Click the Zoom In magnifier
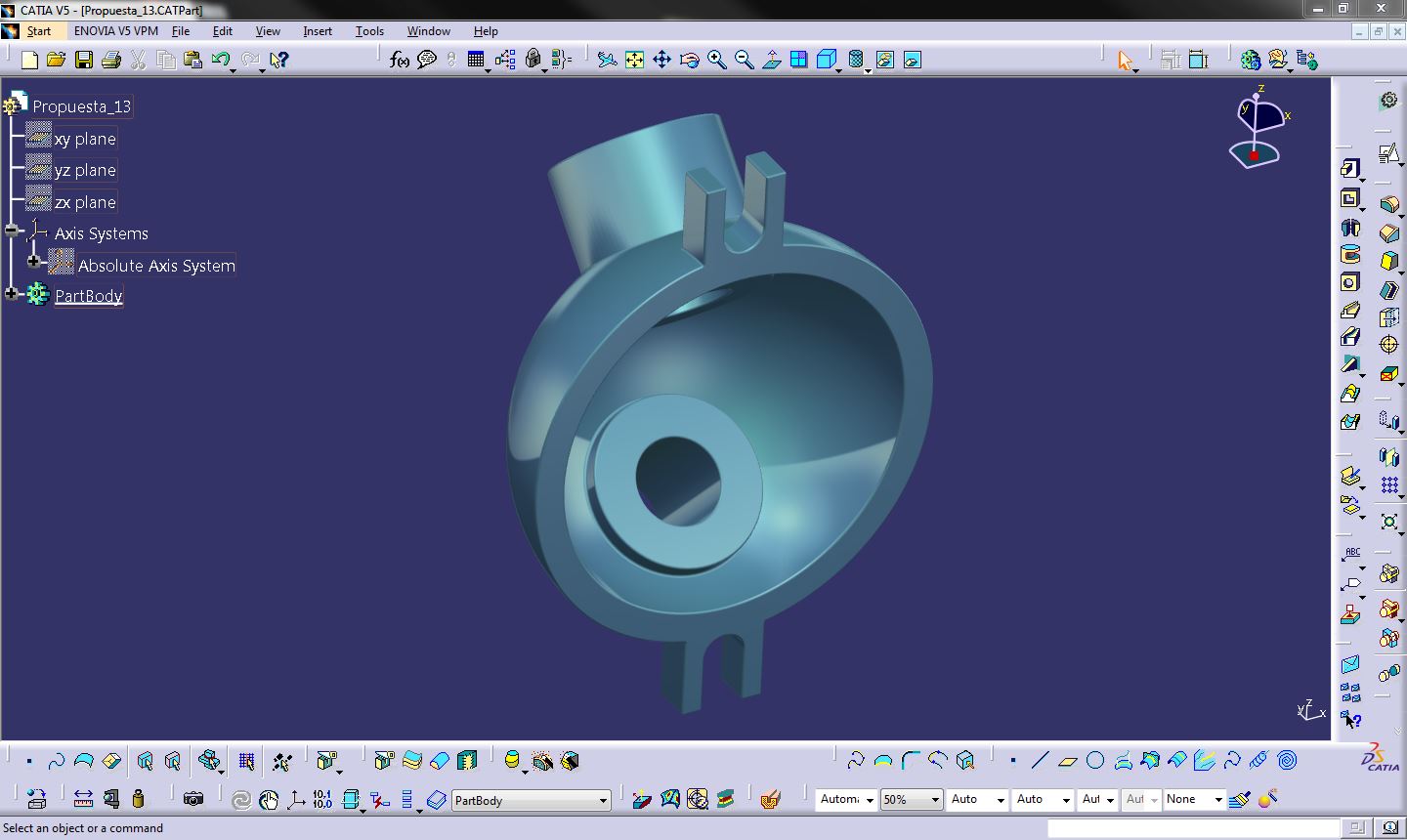1407x840 pixels. pyautogui.click(x=717, y=60)
